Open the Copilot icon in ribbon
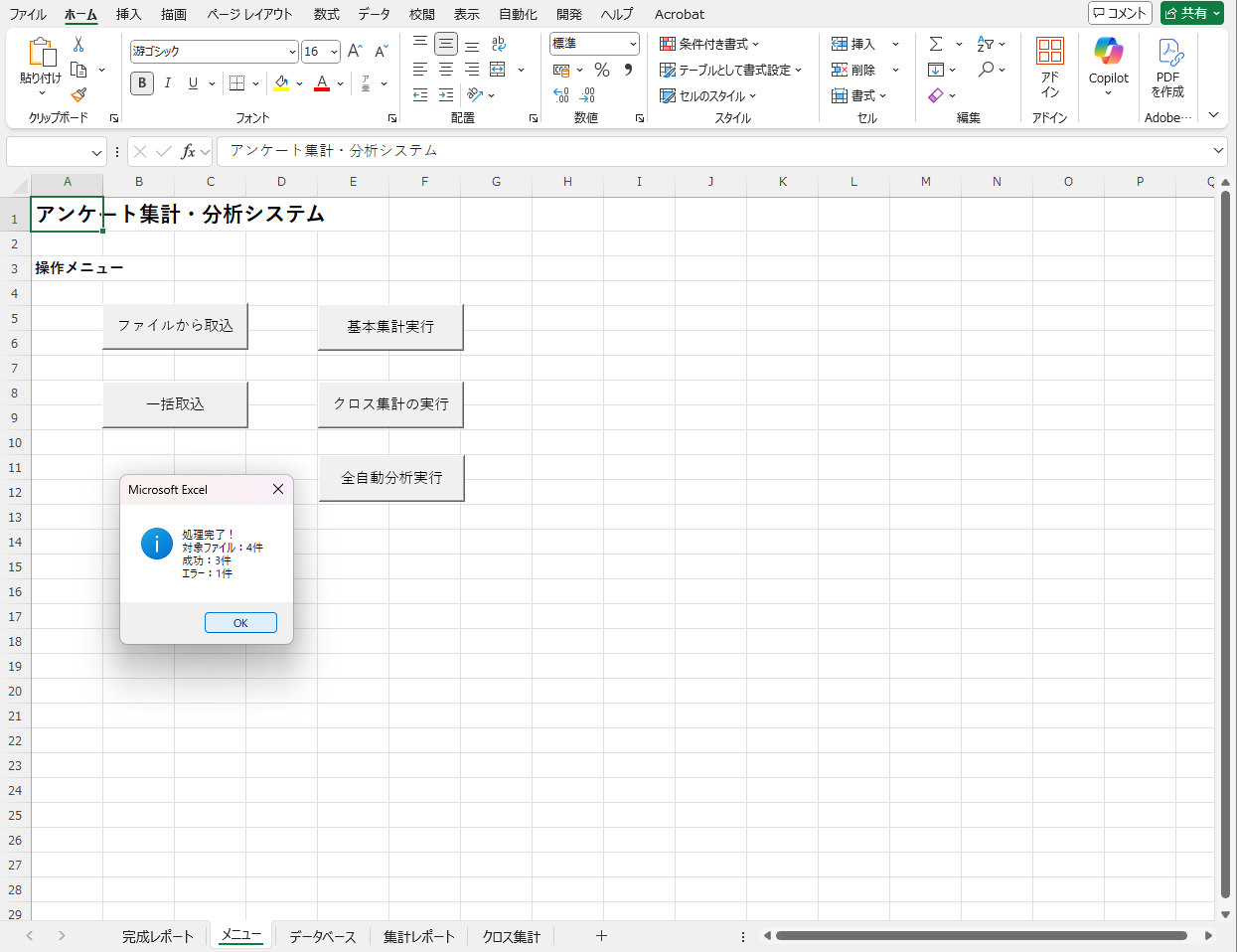Viewport: 1237px width, 952px height. [1108, 60]
